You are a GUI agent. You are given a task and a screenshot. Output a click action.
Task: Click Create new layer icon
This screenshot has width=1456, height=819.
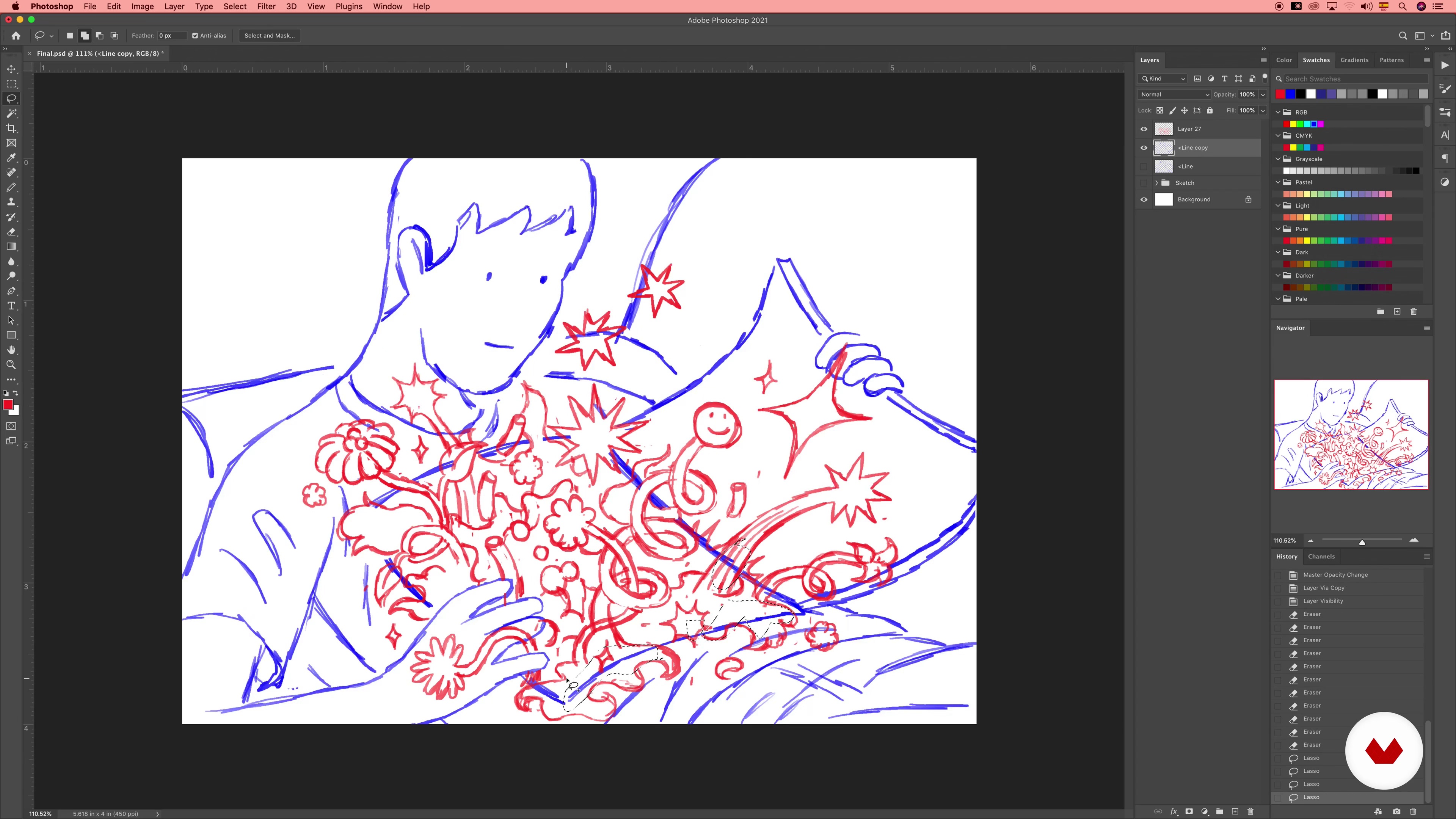click(1235, 811)
